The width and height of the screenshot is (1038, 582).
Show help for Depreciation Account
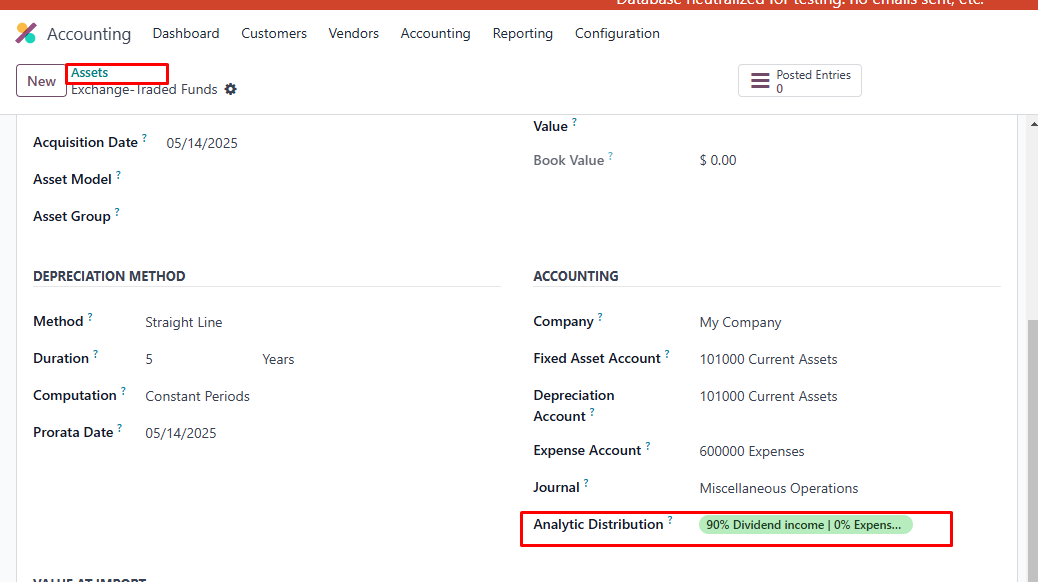(x=592, y=412)
